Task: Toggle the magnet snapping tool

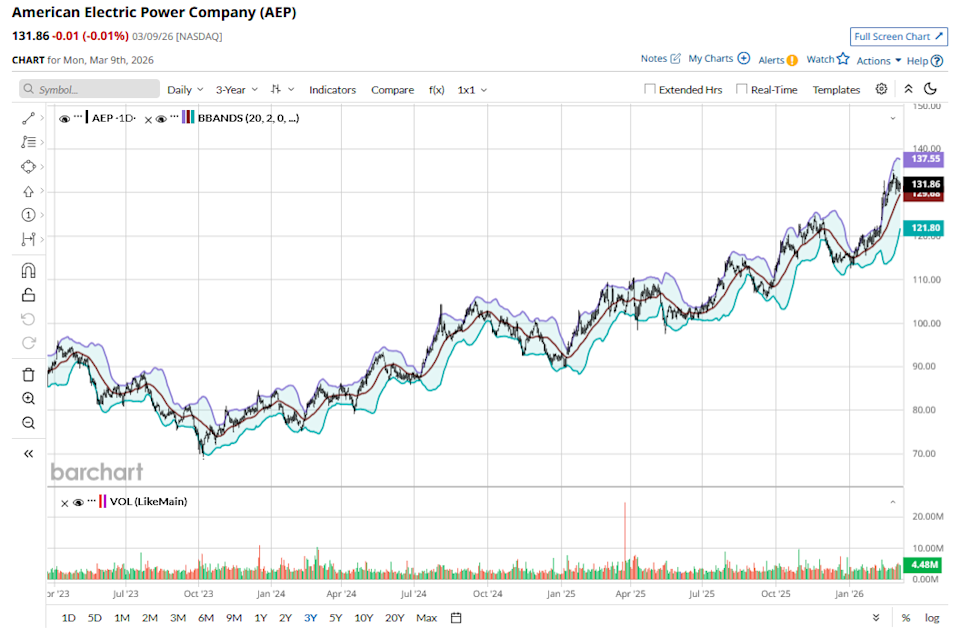Action: (x=28, y=269)
